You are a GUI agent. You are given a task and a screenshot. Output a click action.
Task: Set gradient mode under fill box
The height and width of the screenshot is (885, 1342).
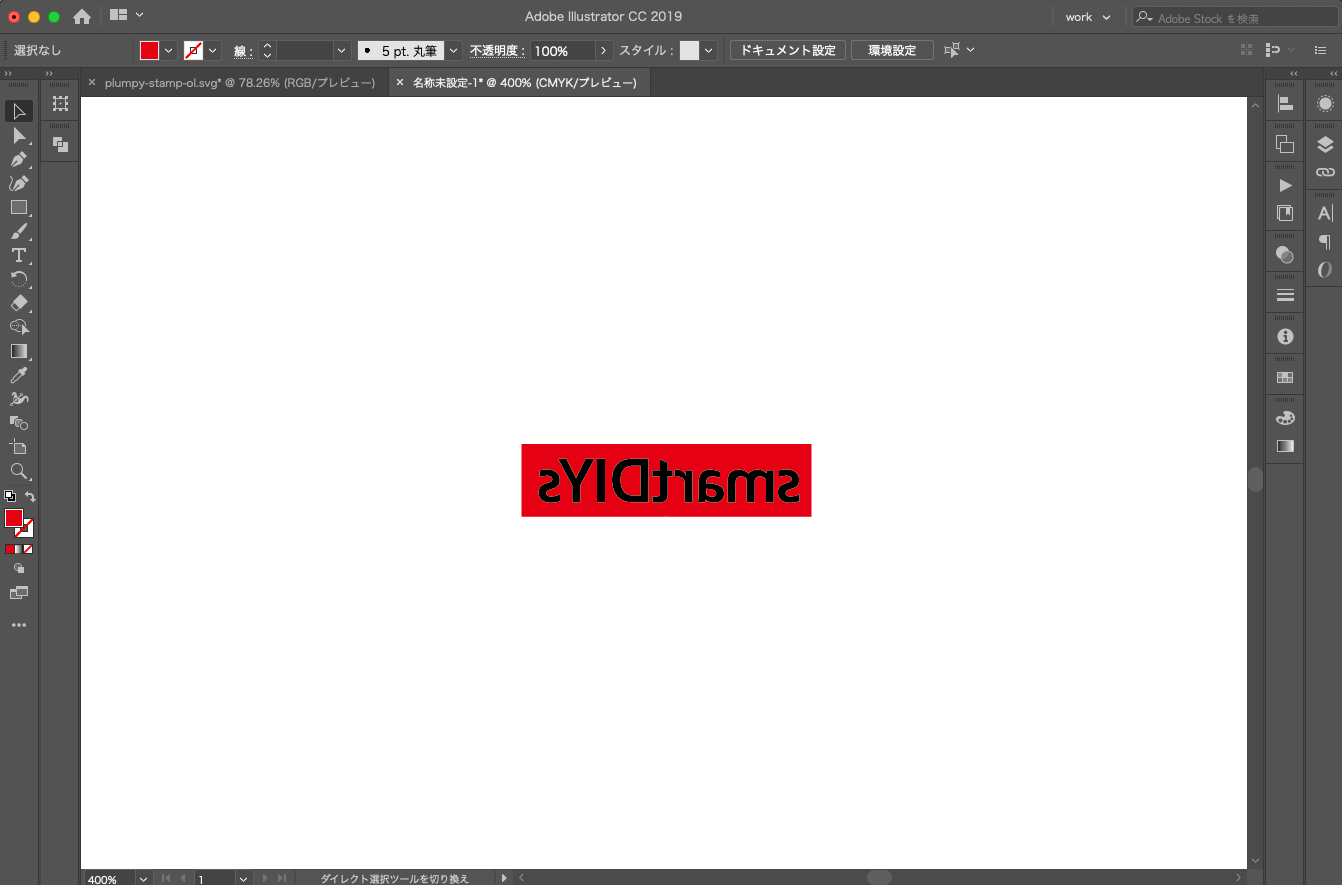point(19,549)
